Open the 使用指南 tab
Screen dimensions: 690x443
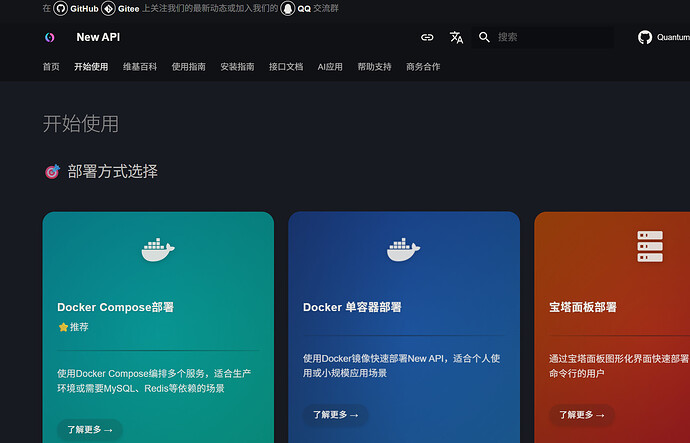pyautogui.click(x=189, y=67)
